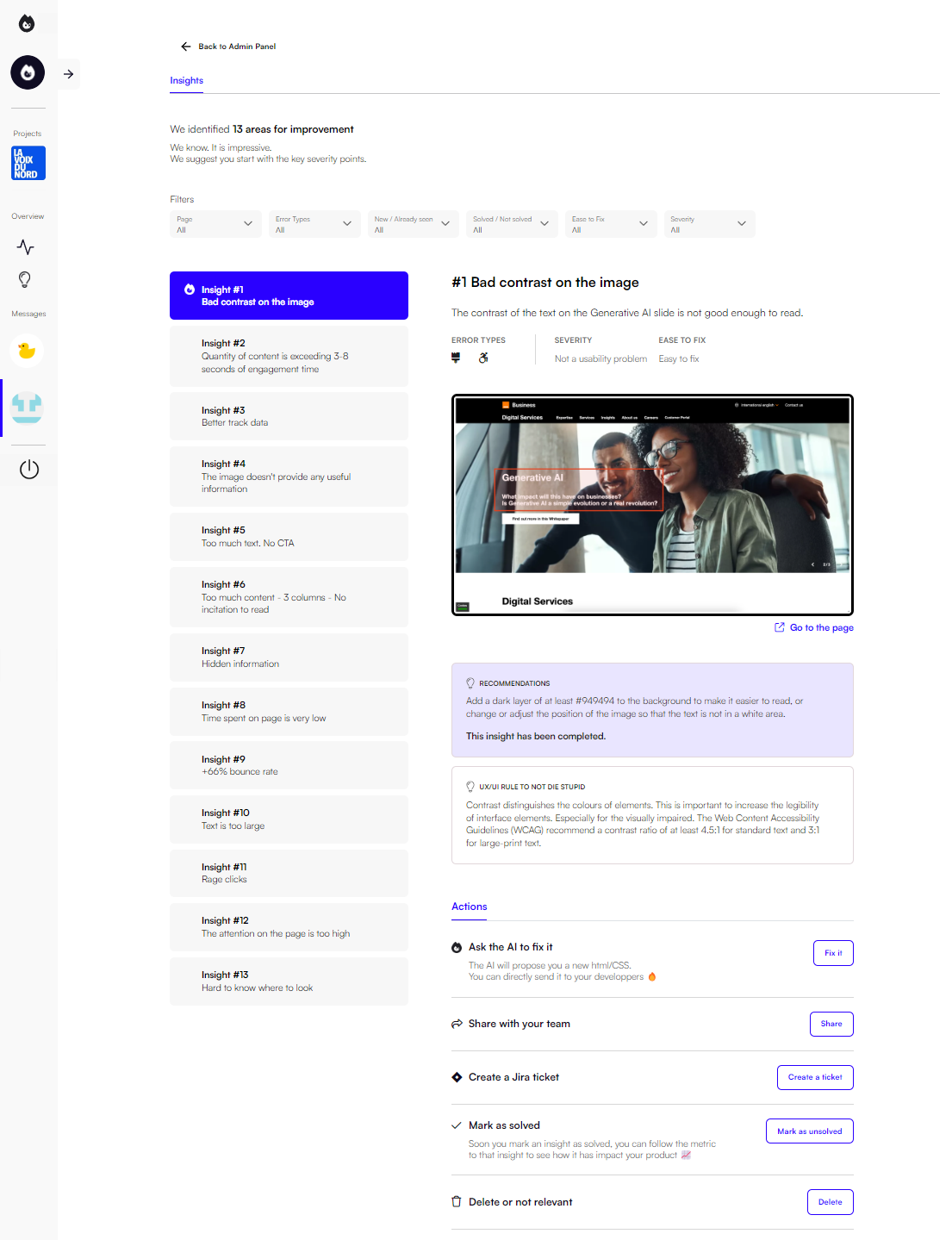952x1240 pixels.
Task: Select Insight #2 about quantity of content
Action: click(289, 356)
